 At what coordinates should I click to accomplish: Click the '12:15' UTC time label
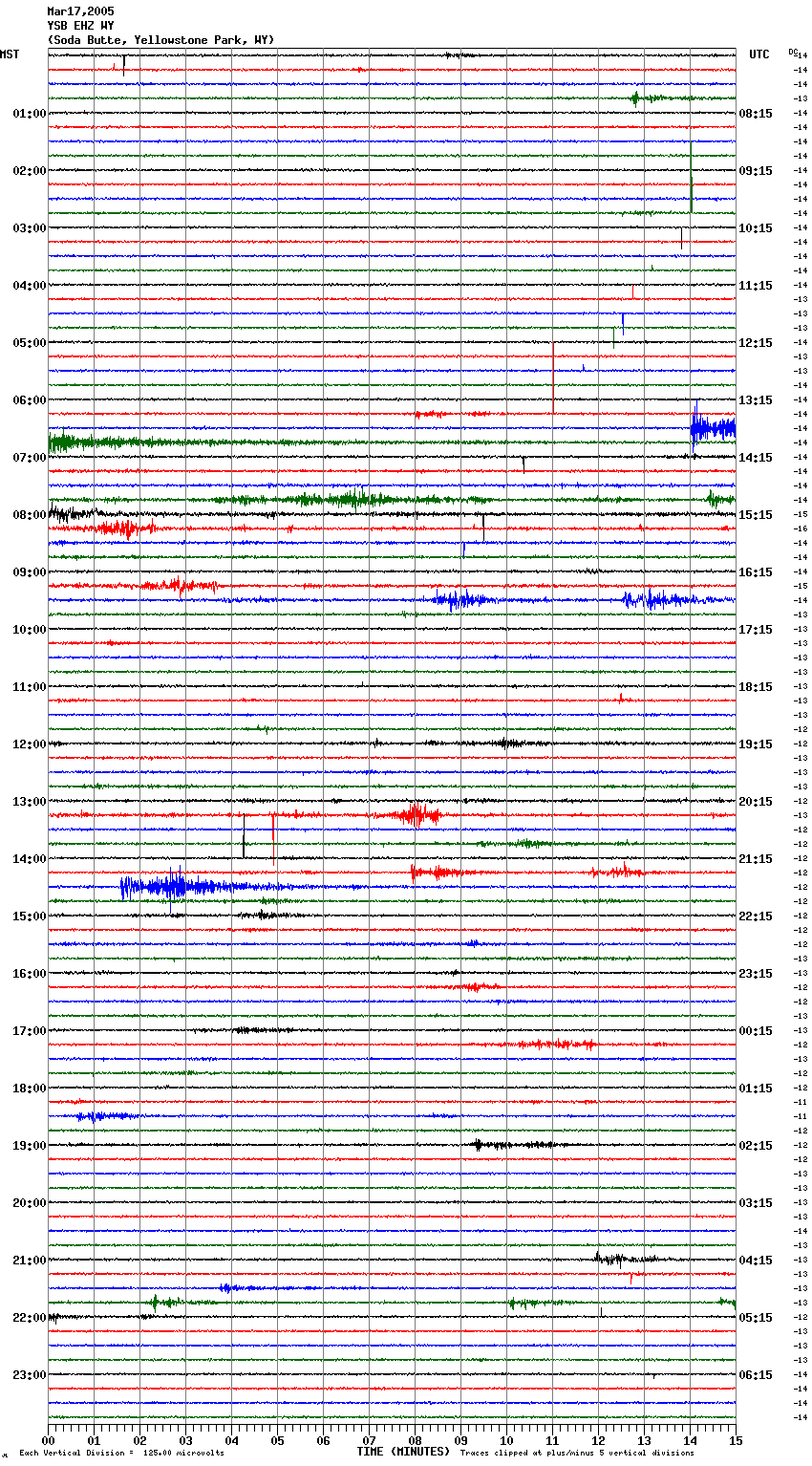[756, 343]
